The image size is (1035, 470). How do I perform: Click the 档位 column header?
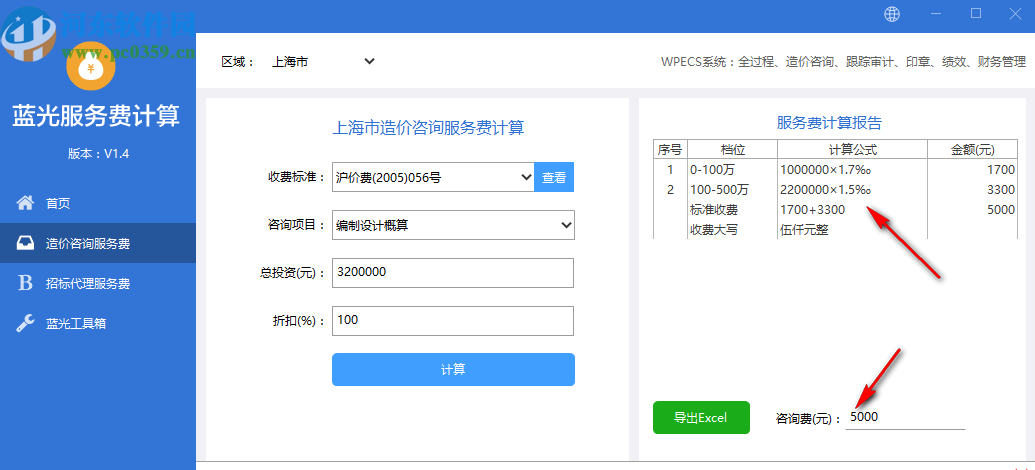pyautogui.click(x=732, y=149)
